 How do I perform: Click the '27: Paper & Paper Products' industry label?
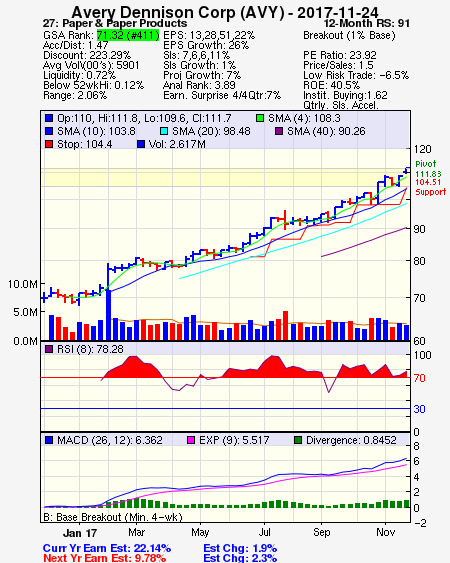[115, 23]
